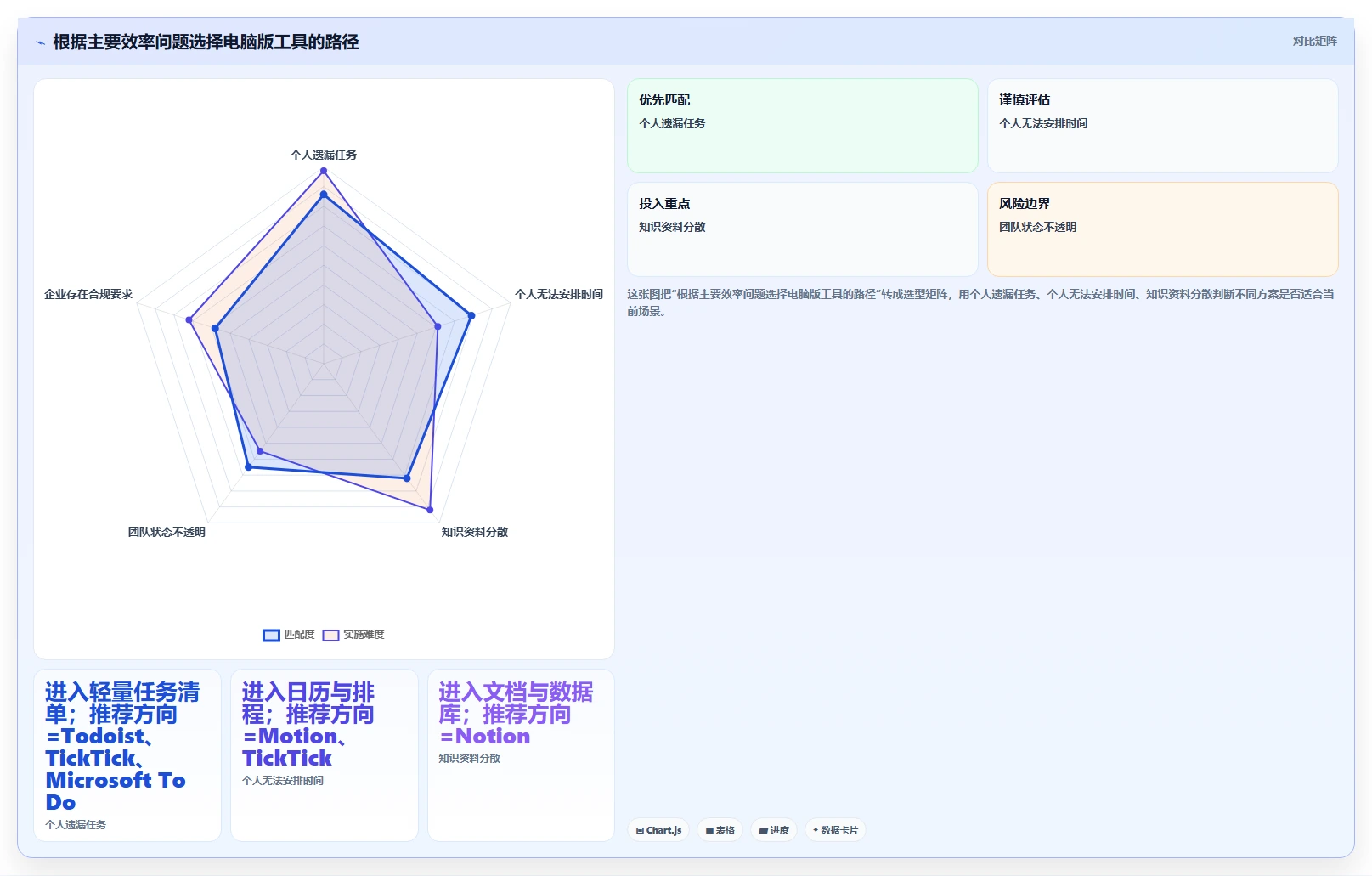Click 实施难度 data point on 知识资料分散 axis
Image resolution: width=1372 pixels, height=876 pixels.
coord(430,510)
